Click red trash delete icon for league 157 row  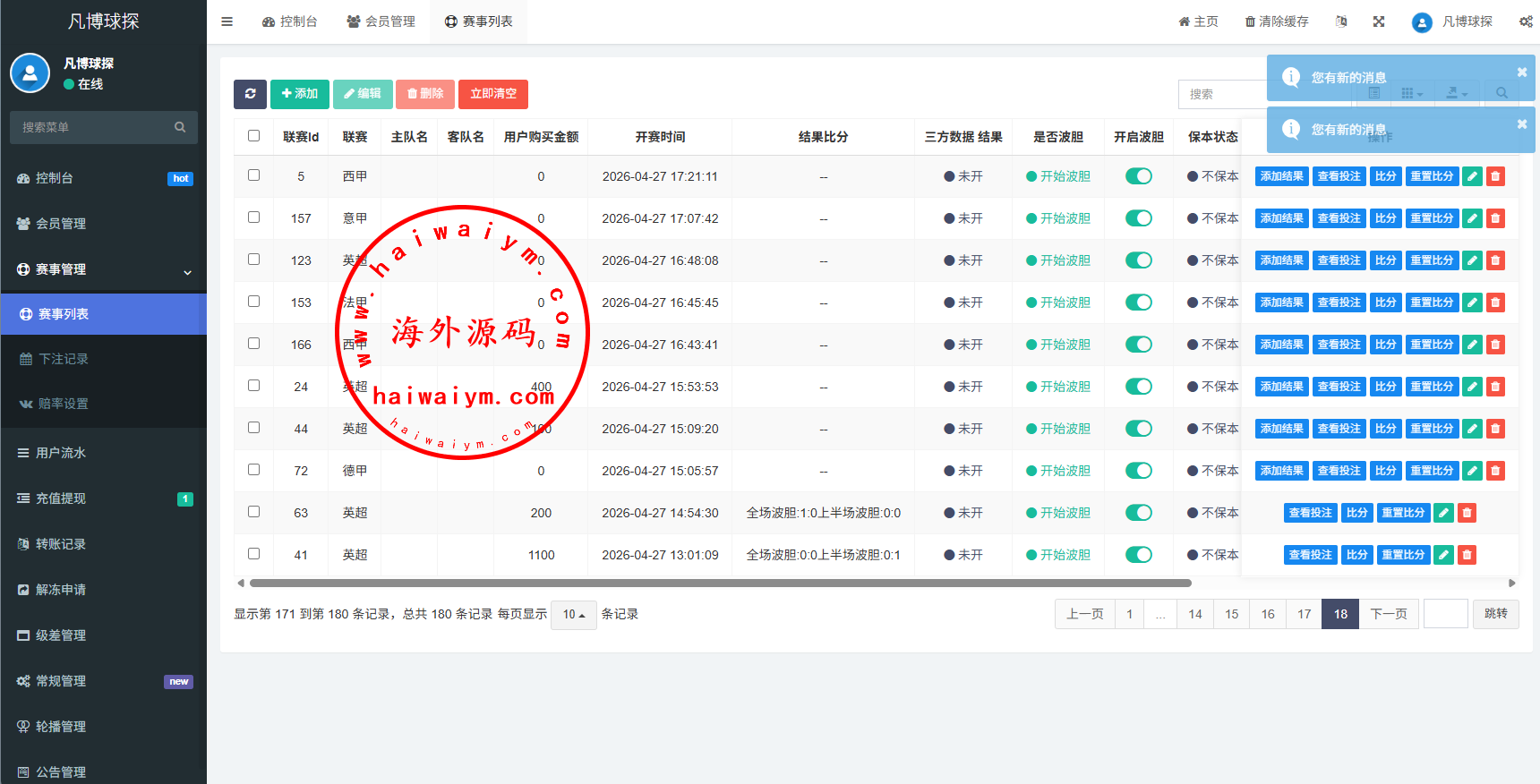point(1495,219)
